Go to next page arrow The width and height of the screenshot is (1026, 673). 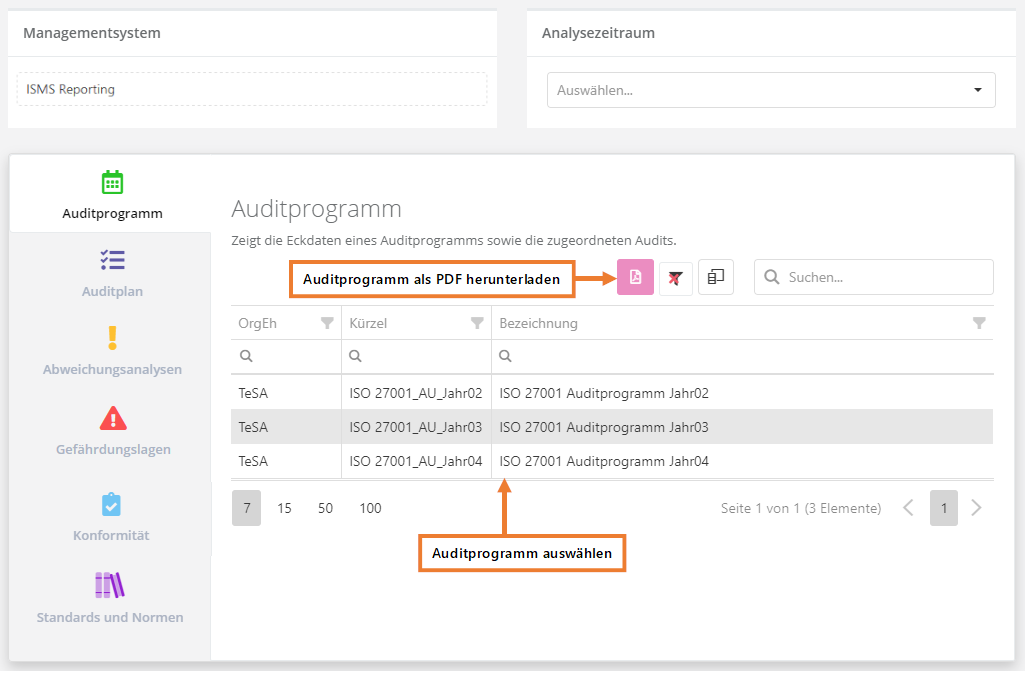(x=977, y=508)
